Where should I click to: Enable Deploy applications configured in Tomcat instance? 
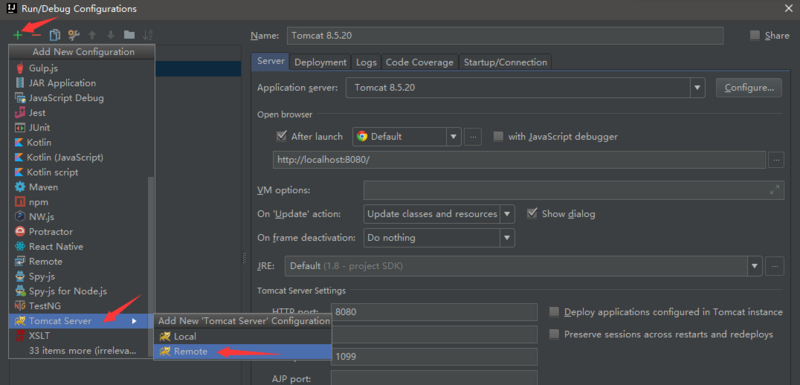click(554, 312)
